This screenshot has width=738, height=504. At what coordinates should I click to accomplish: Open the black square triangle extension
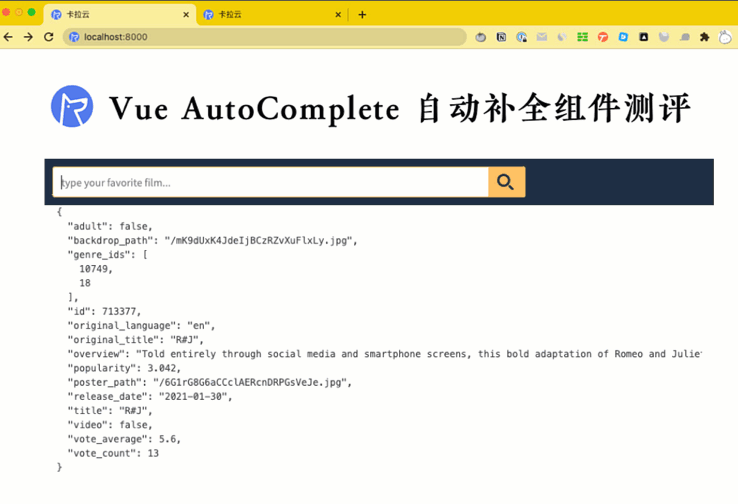(x=643, y=37)
